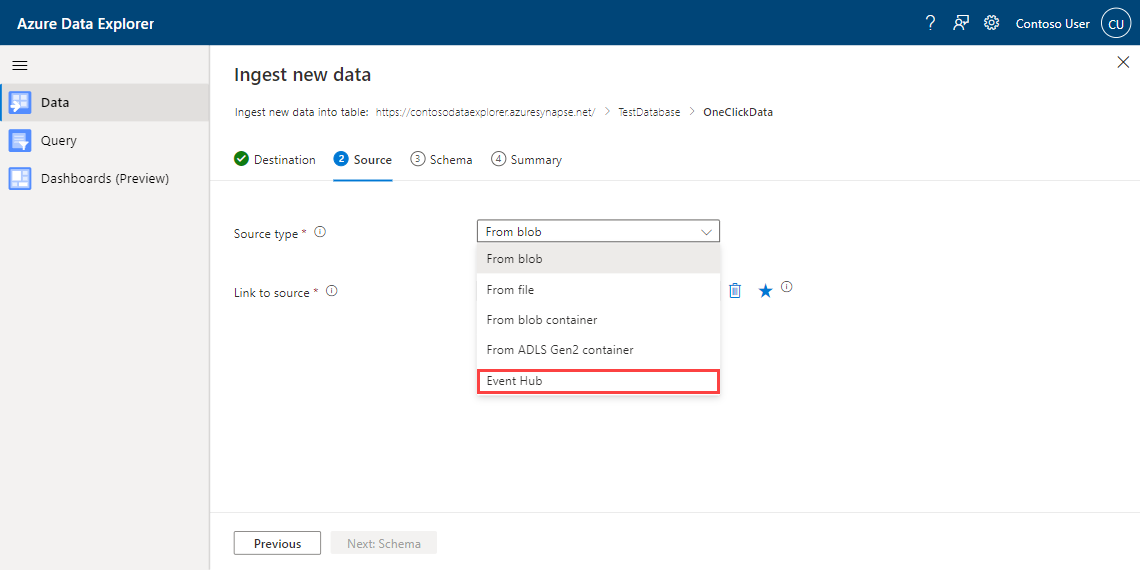Click the Dashboards icon in the sidebar

[x=20, y=178]
